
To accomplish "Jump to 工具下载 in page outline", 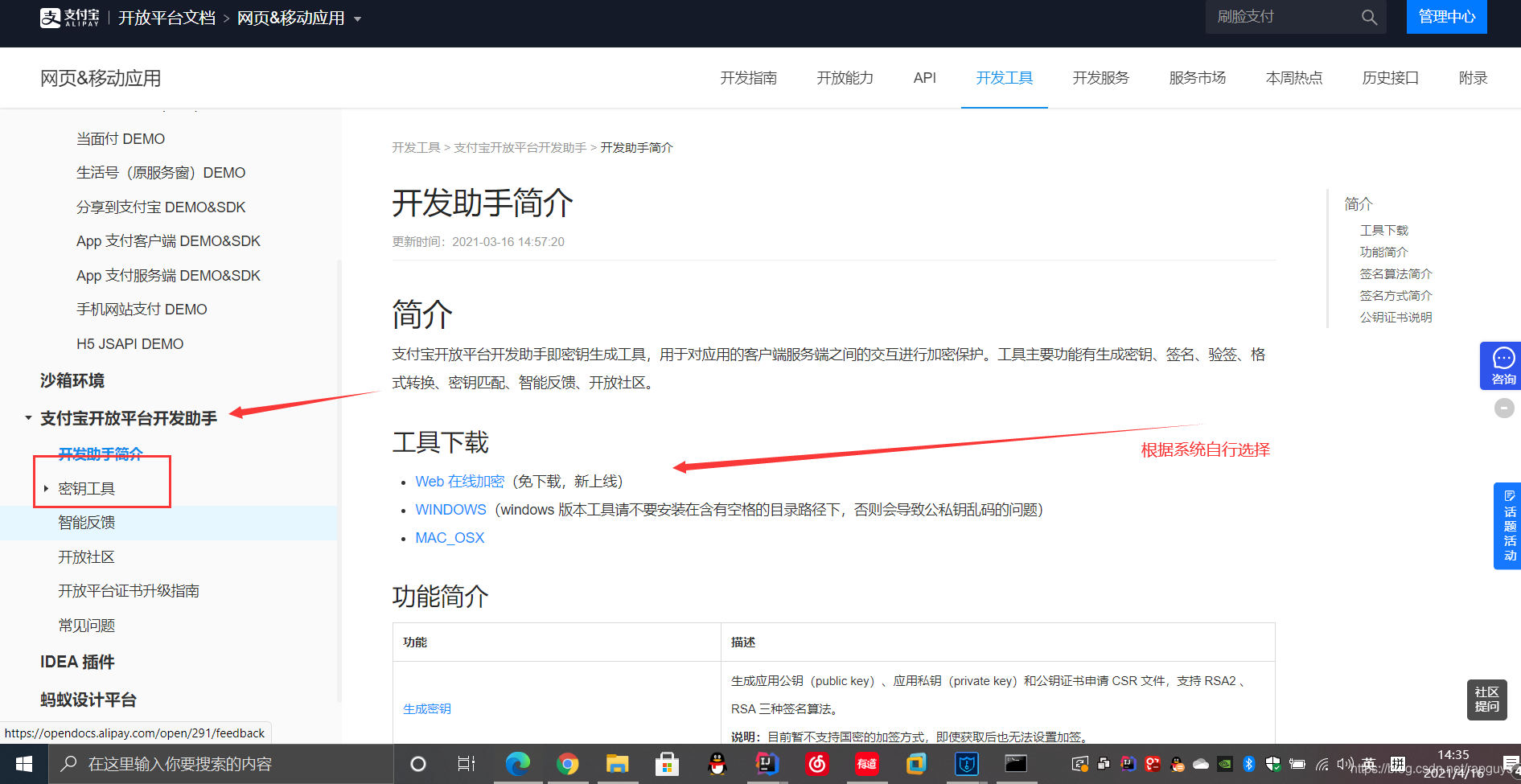I will tap(1384, 231).
